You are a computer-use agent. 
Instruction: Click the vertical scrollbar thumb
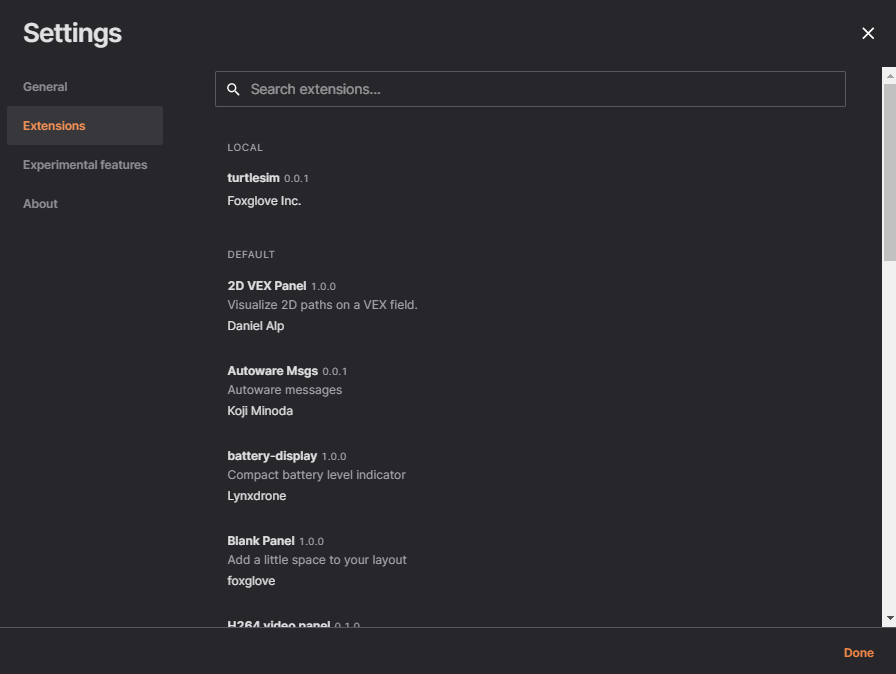(x=890, y=172)
